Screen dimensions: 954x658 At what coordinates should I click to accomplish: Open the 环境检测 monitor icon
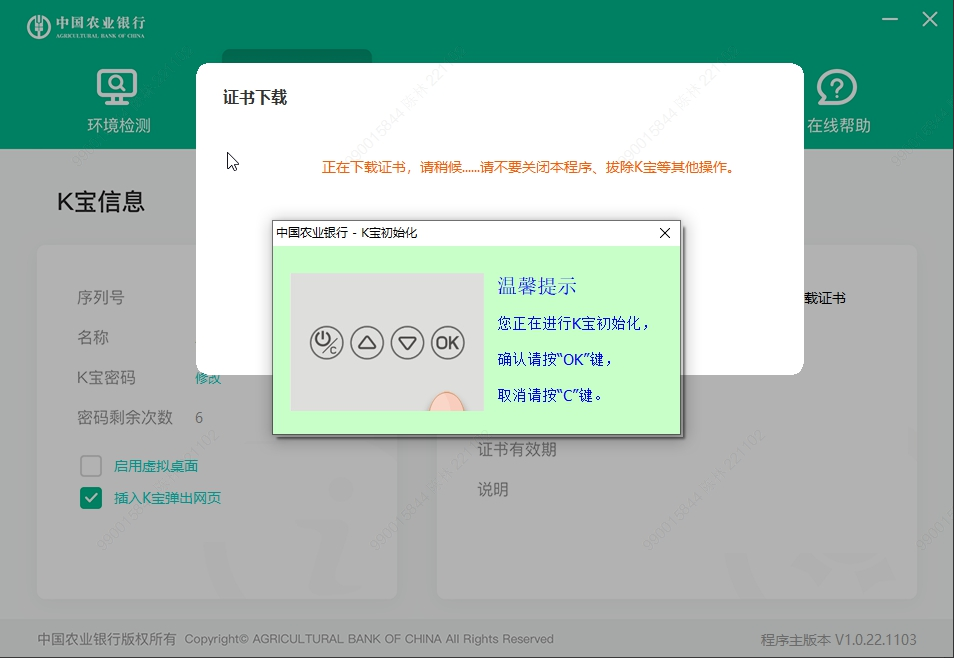pos(117,86)
